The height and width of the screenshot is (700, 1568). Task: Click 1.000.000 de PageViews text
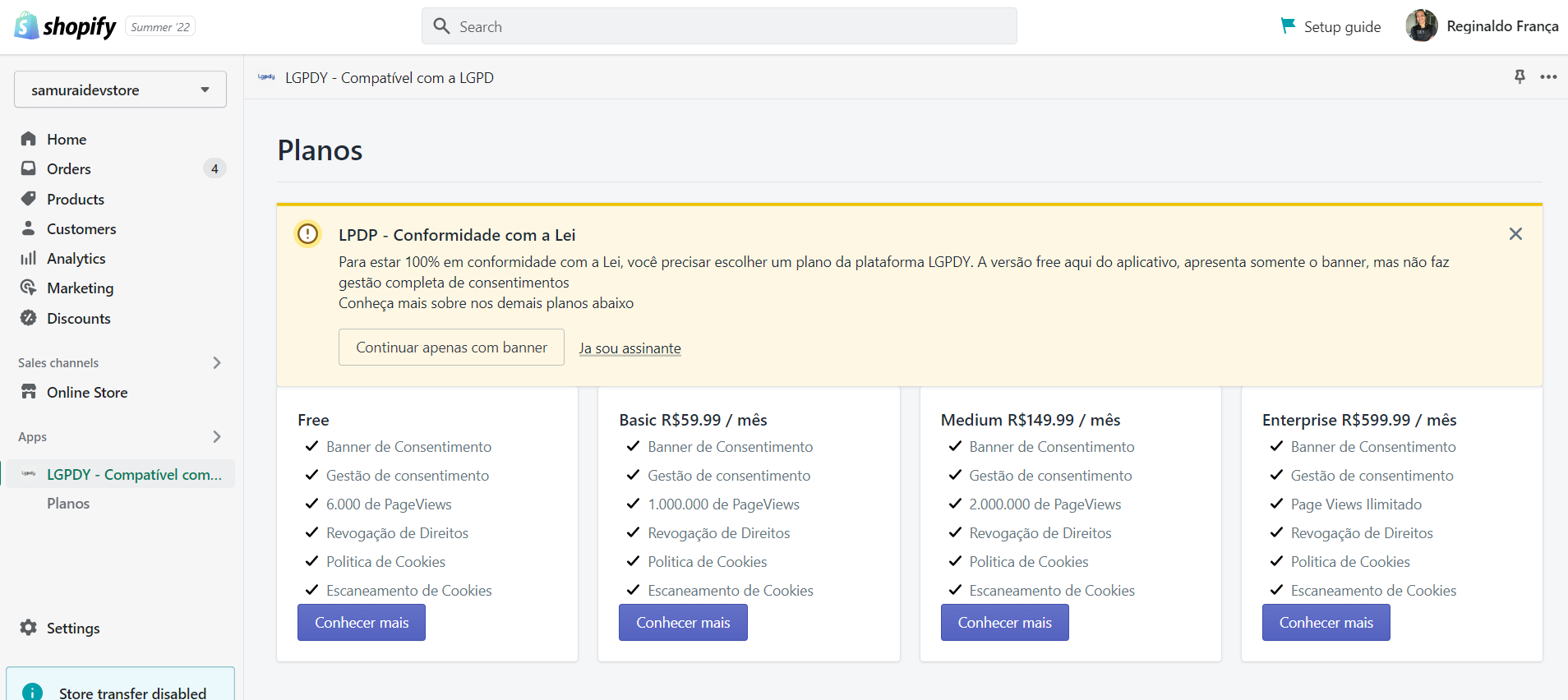723,504
